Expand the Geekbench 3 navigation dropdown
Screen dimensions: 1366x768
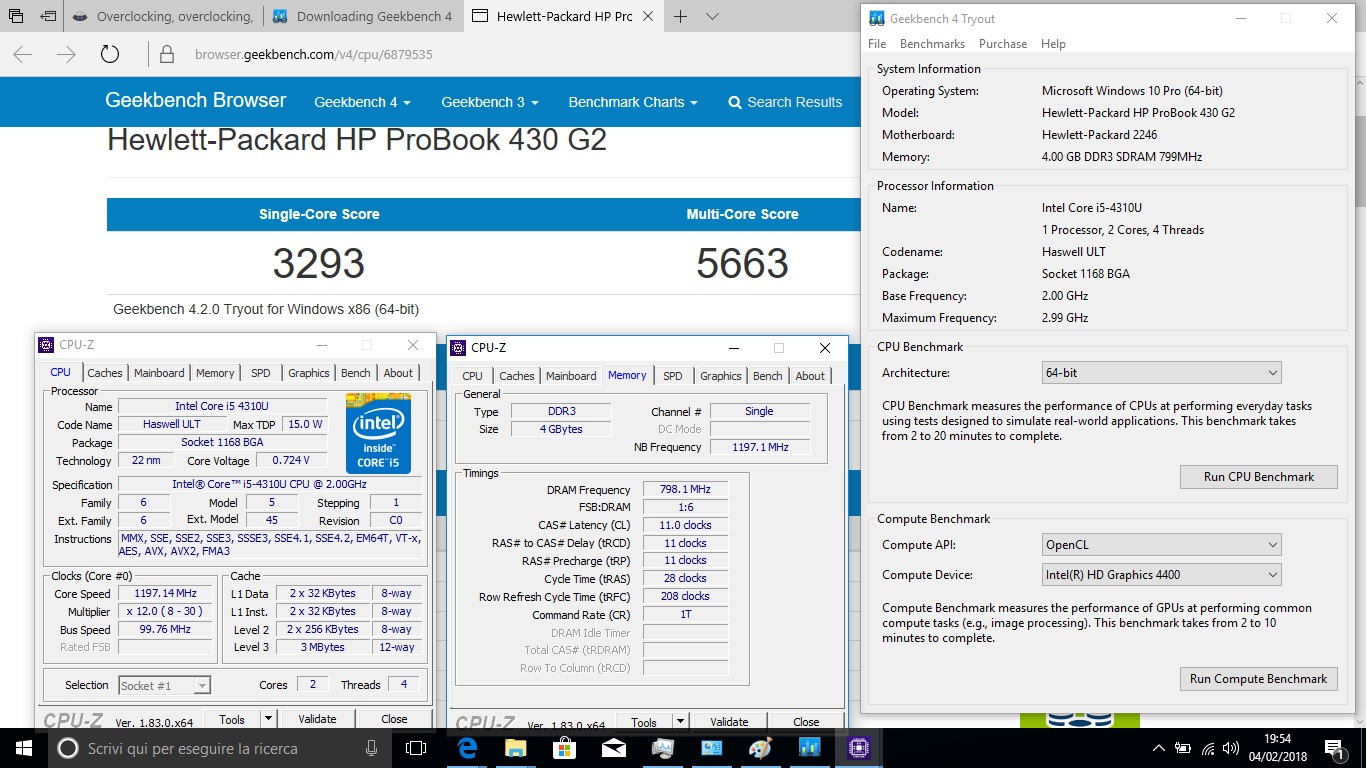click(x=490, y=102)
